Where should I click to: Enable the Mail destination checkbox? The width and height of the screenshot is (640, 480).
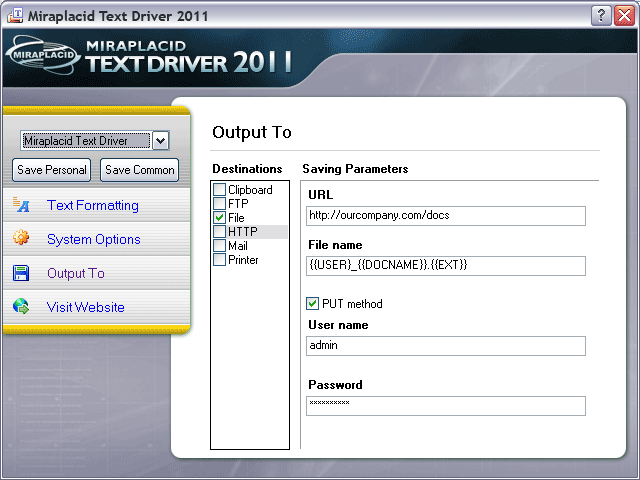(220, 246)
